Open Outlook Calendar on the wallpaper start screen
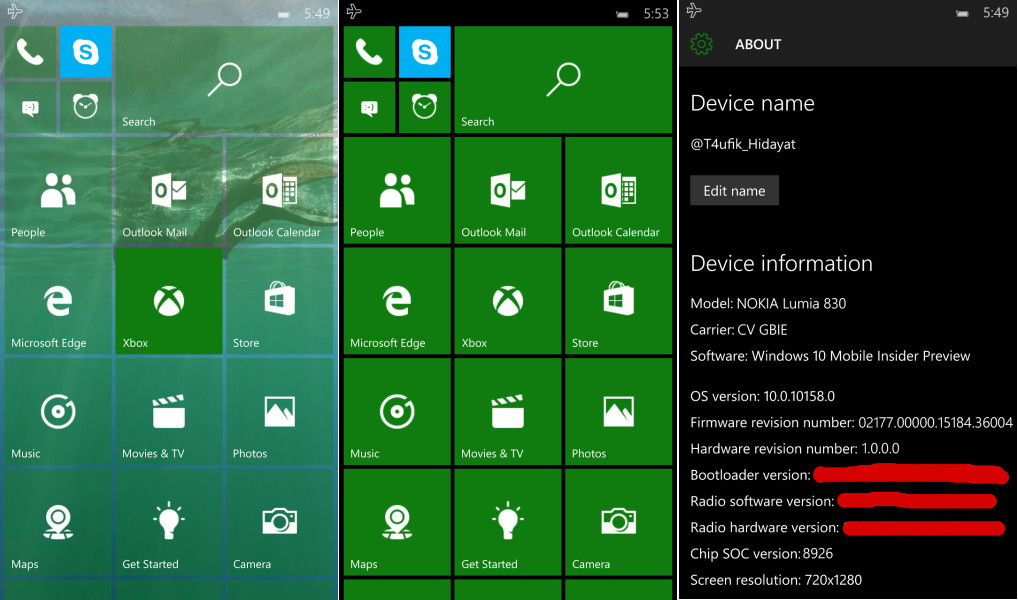The image size is (1018, 600). click(279, 190)
